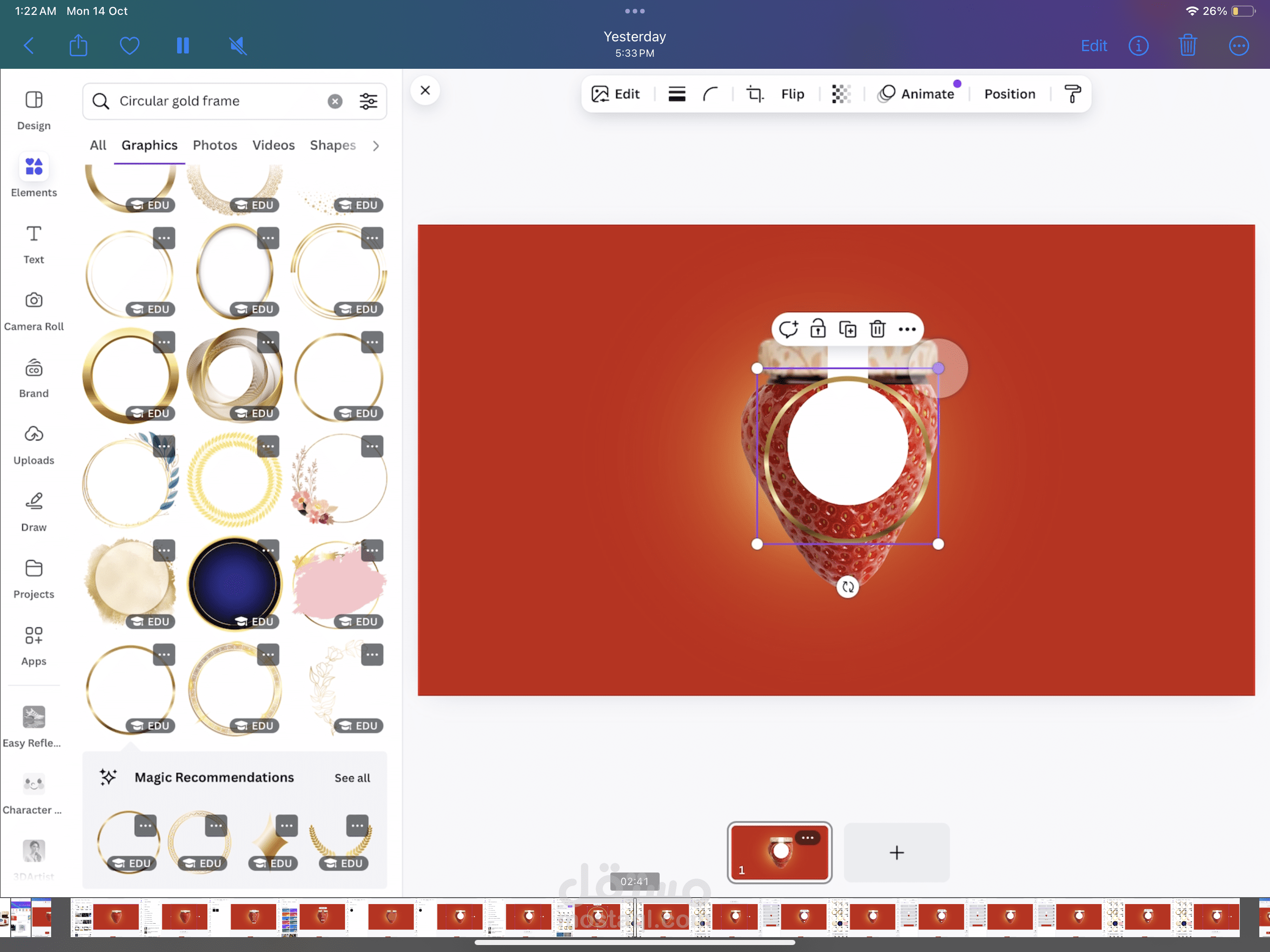The image size is (1270, 952).
Task: Click the border weight lines icon
Action: click(677, 93)
